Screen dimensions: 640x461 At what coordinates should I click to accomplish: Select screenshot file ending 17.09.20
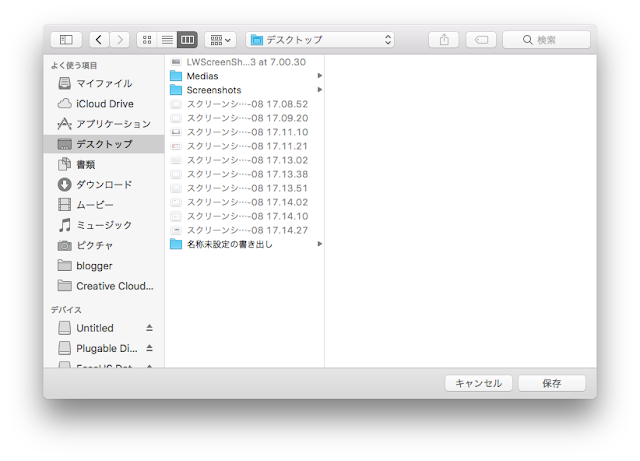(x=245, y=118)
